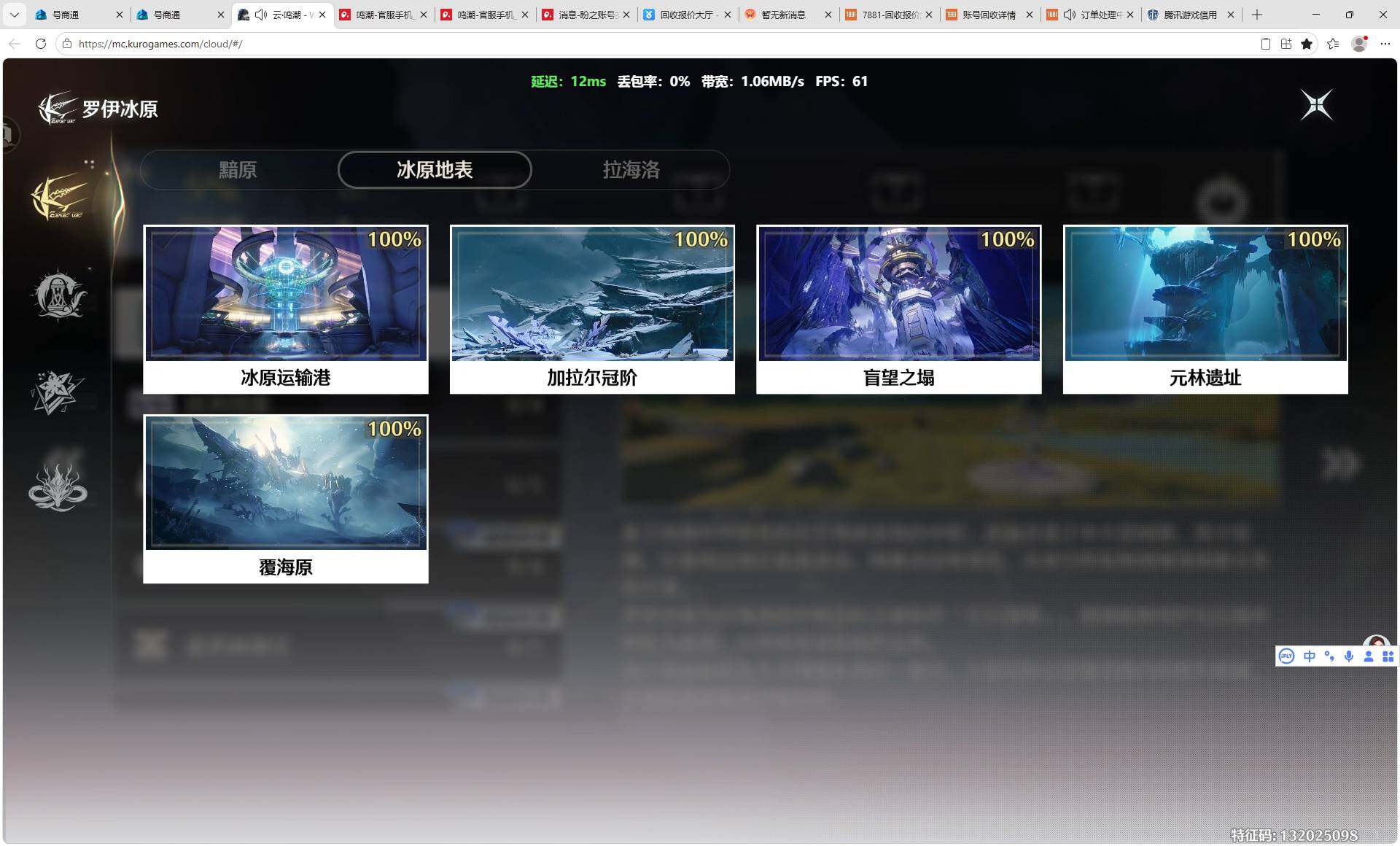1400x846 pixels.
Task: Open the tab list dropdown chevron
Action: tap(14, 15)
